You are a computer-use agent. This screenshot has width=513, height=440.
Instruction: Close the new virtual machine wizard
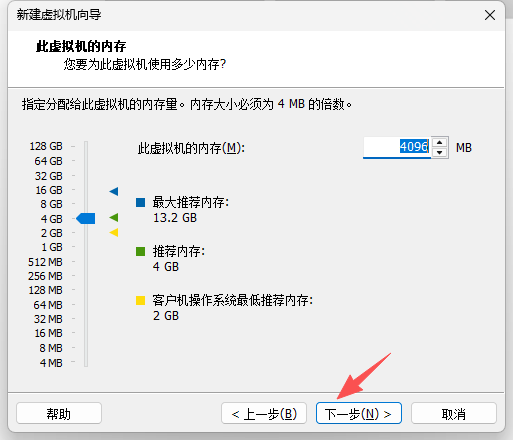(490, 15)
